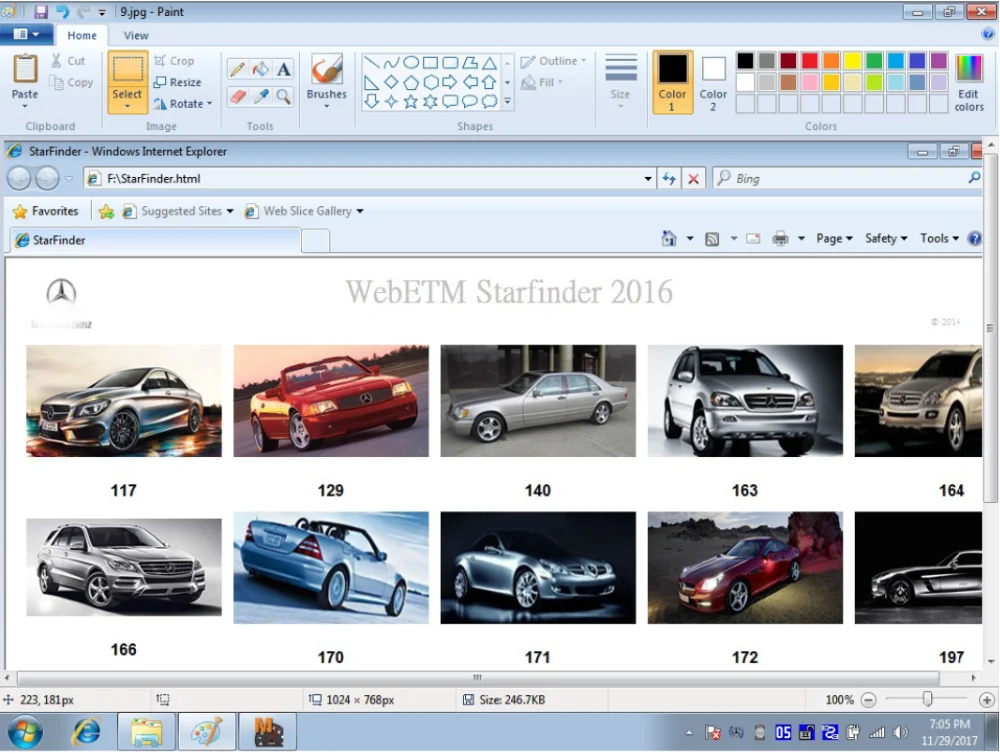1000x754 pixels.
Task: Pick the red color swatch
Action: (810, 61)
